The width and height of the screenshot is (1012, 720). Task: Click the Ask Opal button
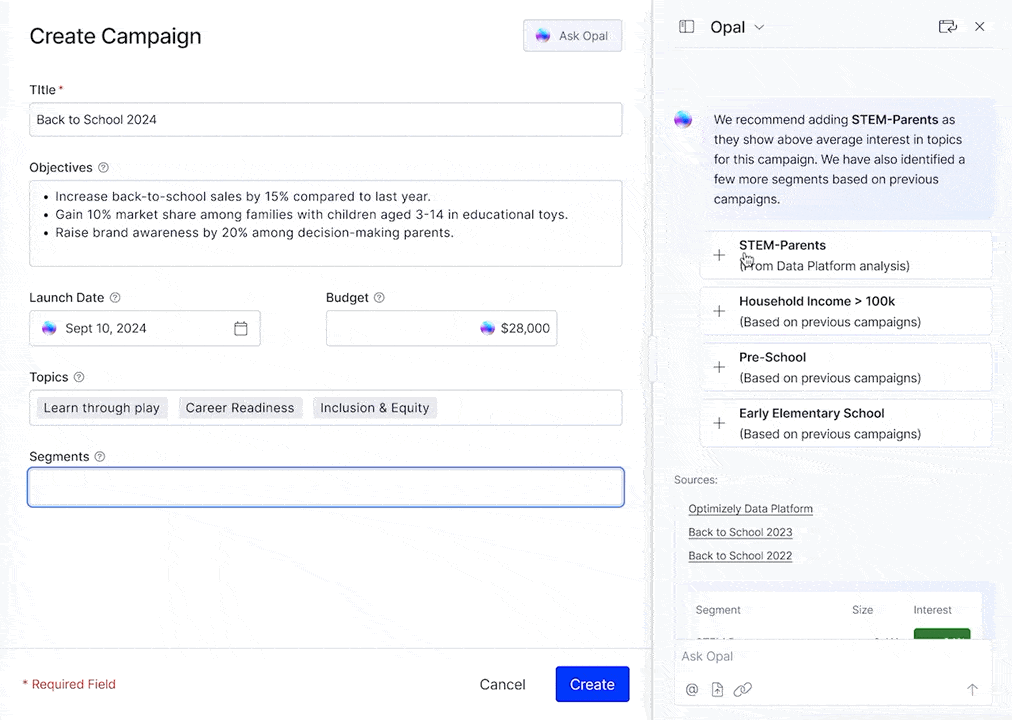point(572,36)
